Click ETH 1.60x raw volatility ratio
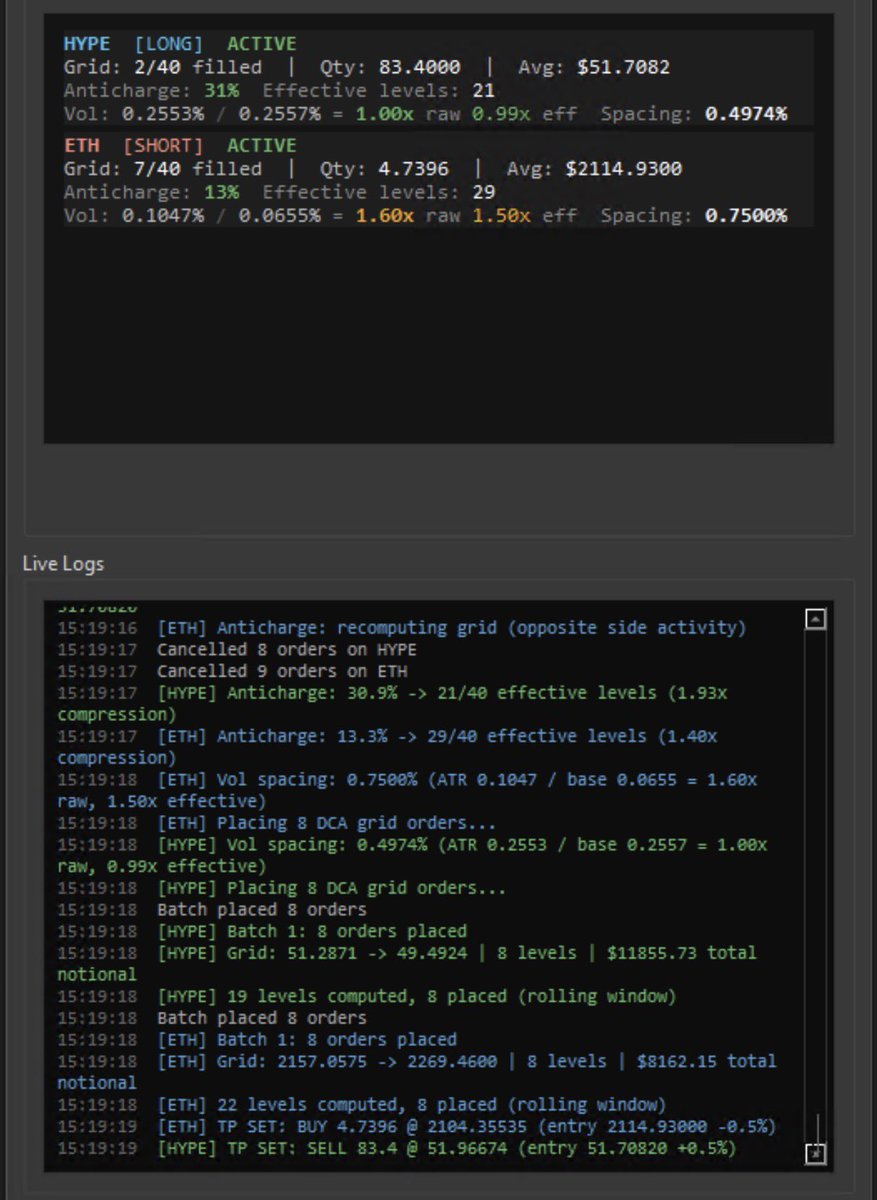This screenshot has width=877, height=1200. (x=384, y=216)
